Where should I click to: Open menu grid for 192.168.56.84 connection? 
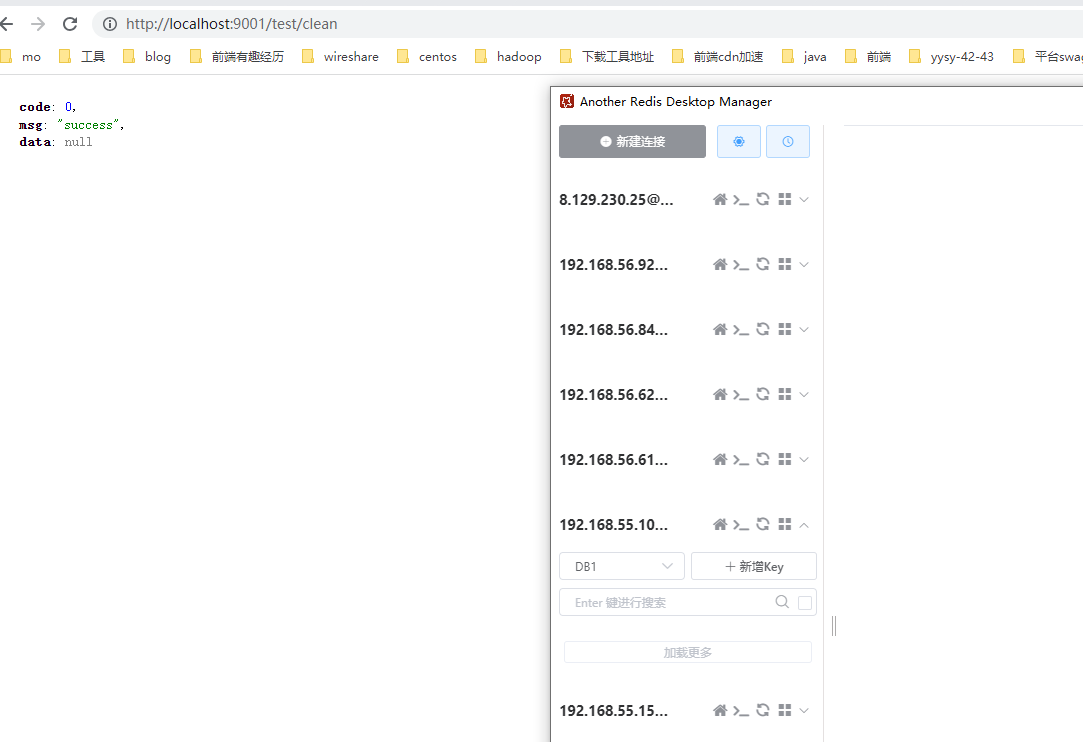pos(785,329)
